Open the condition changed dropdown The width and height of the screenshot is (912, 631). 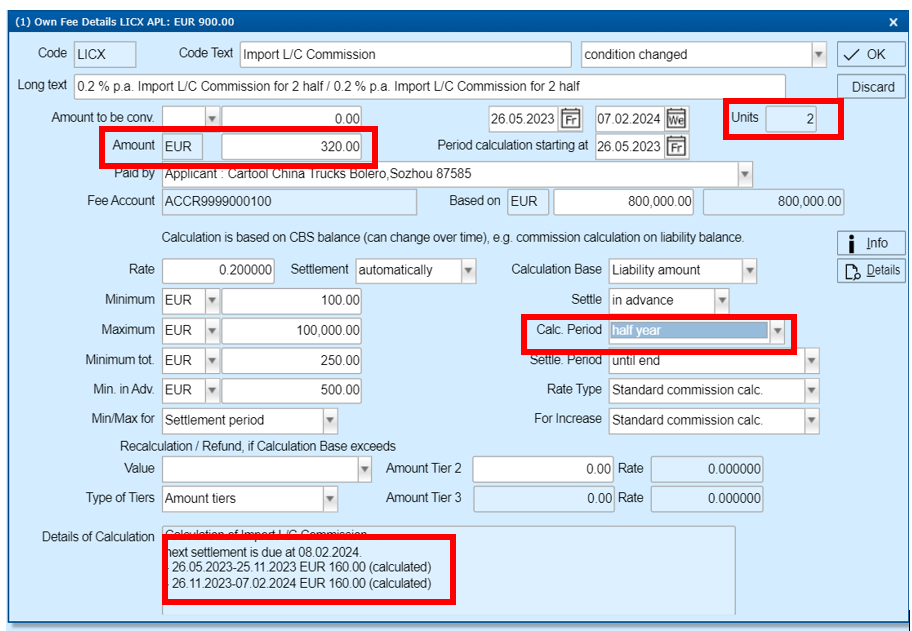coord(820,54)
